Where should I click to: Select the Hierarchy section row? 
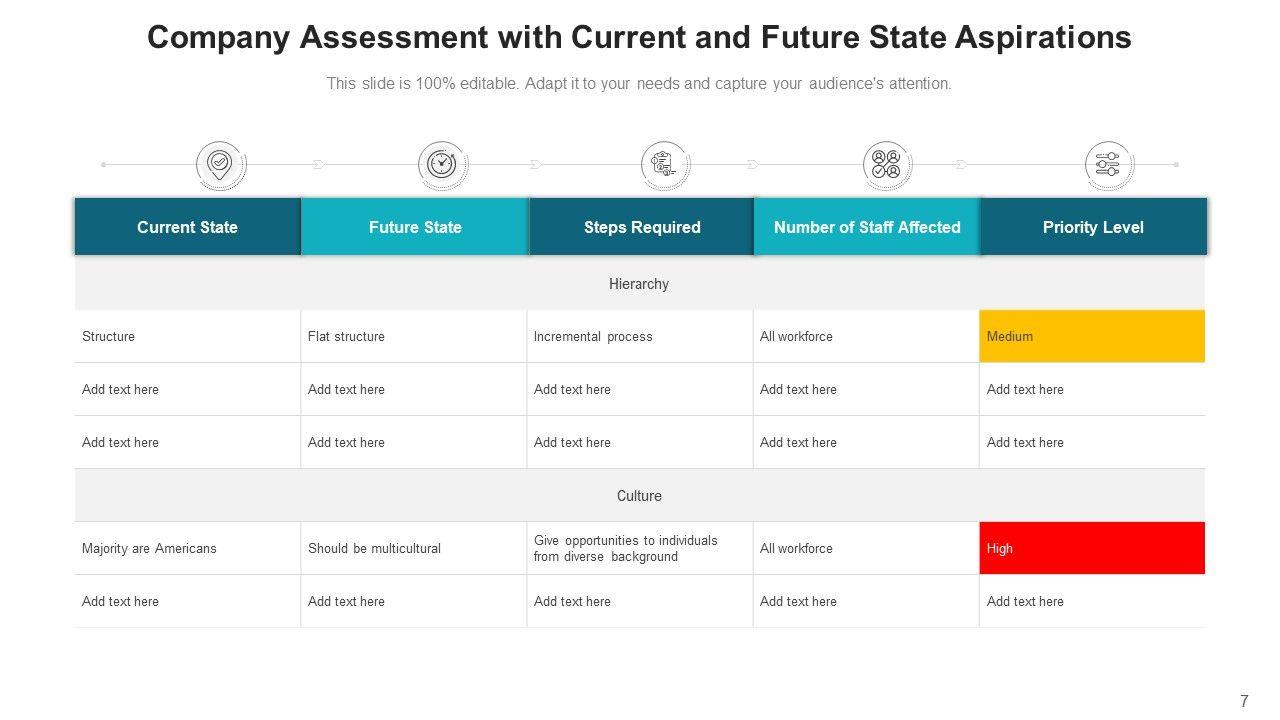[x=639, y=284]
